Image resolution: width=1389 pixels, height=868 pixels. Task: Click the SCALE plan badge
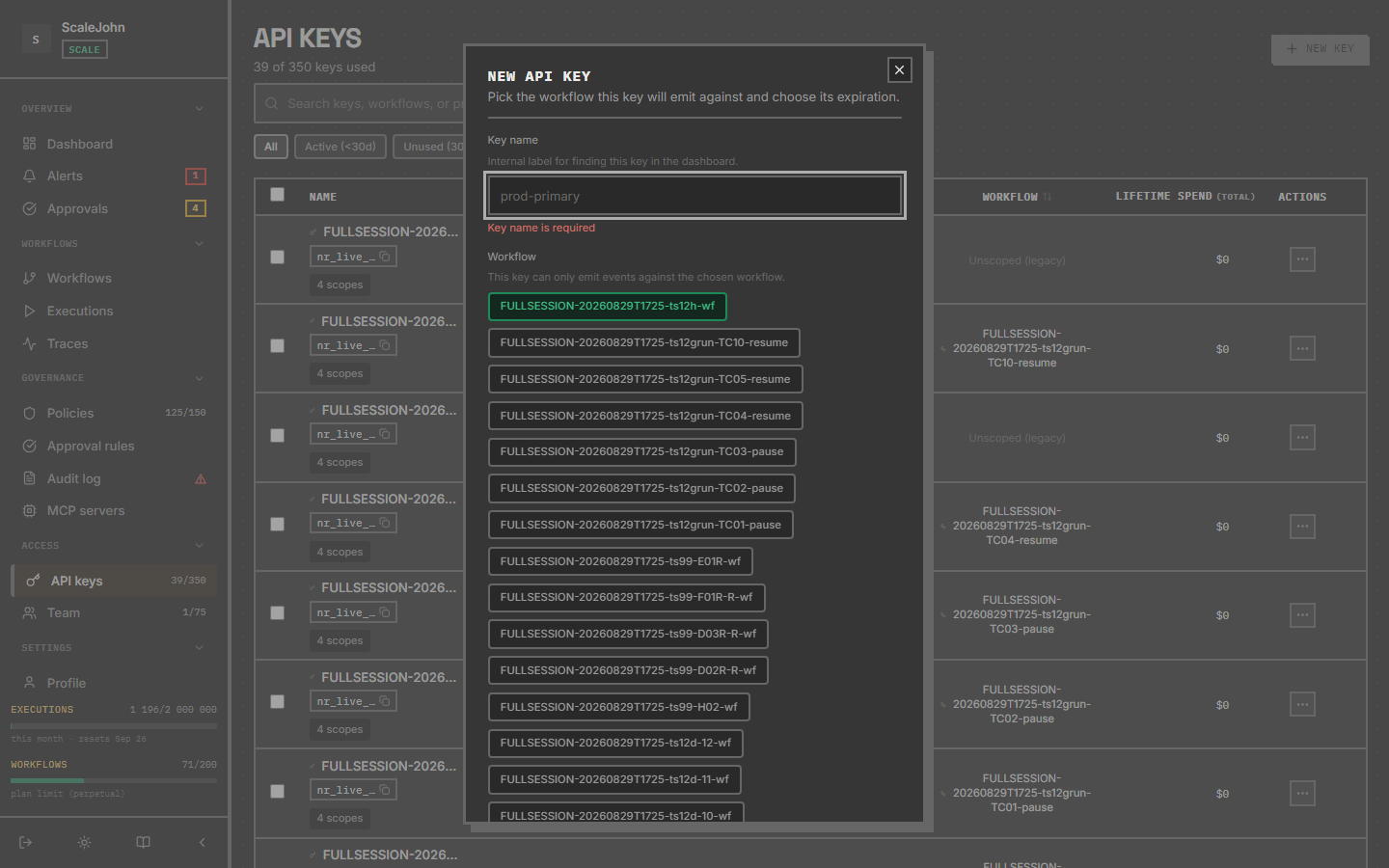pyautogui.click(x=85, y=49)
